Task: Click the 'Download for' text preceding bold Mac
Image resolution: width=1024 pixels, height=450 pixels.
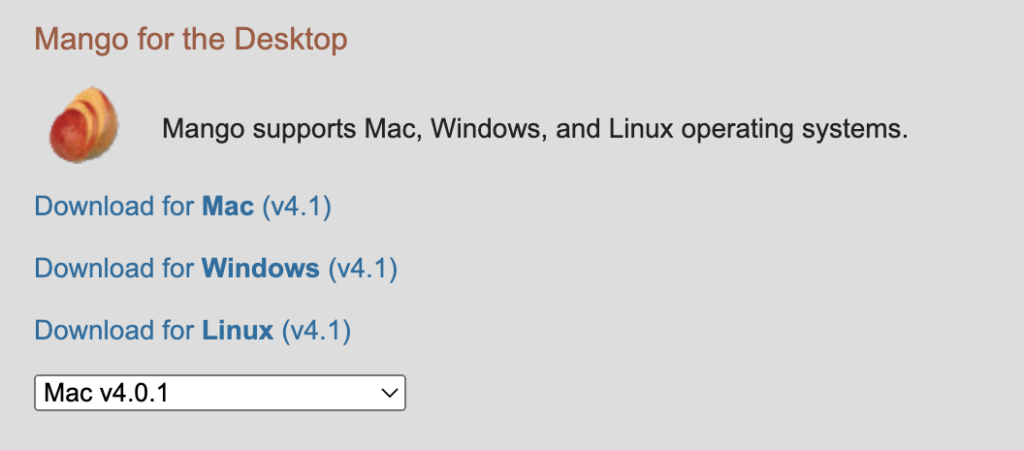Action: point(114,206)
